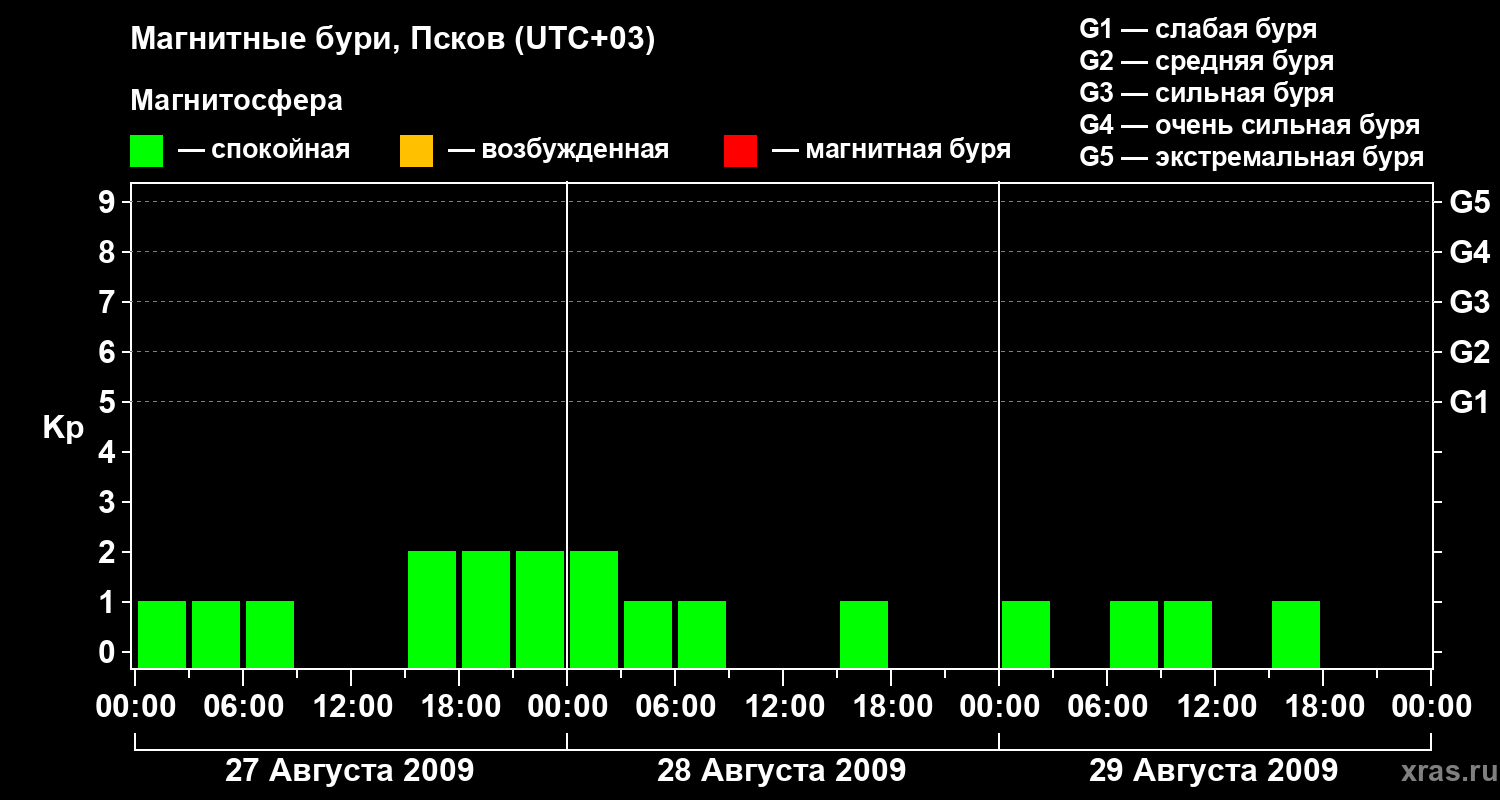Click the orange excited magnetosphere legend swatch

pyautogui.click(x=416, y=151)
